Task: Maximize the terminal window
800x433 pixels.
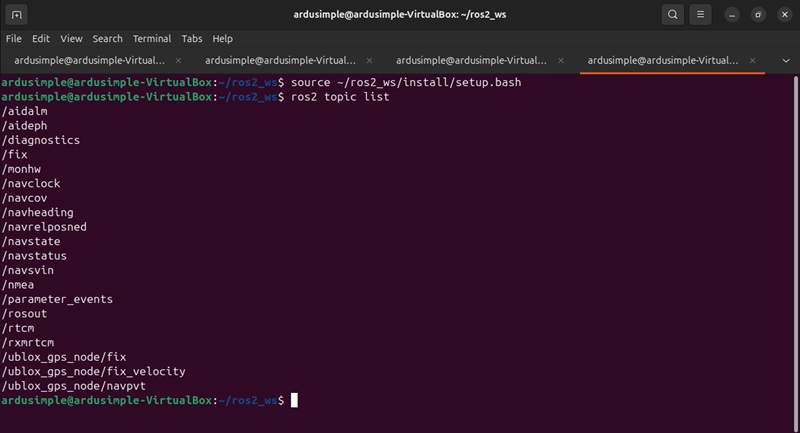Action: [758, 15]
